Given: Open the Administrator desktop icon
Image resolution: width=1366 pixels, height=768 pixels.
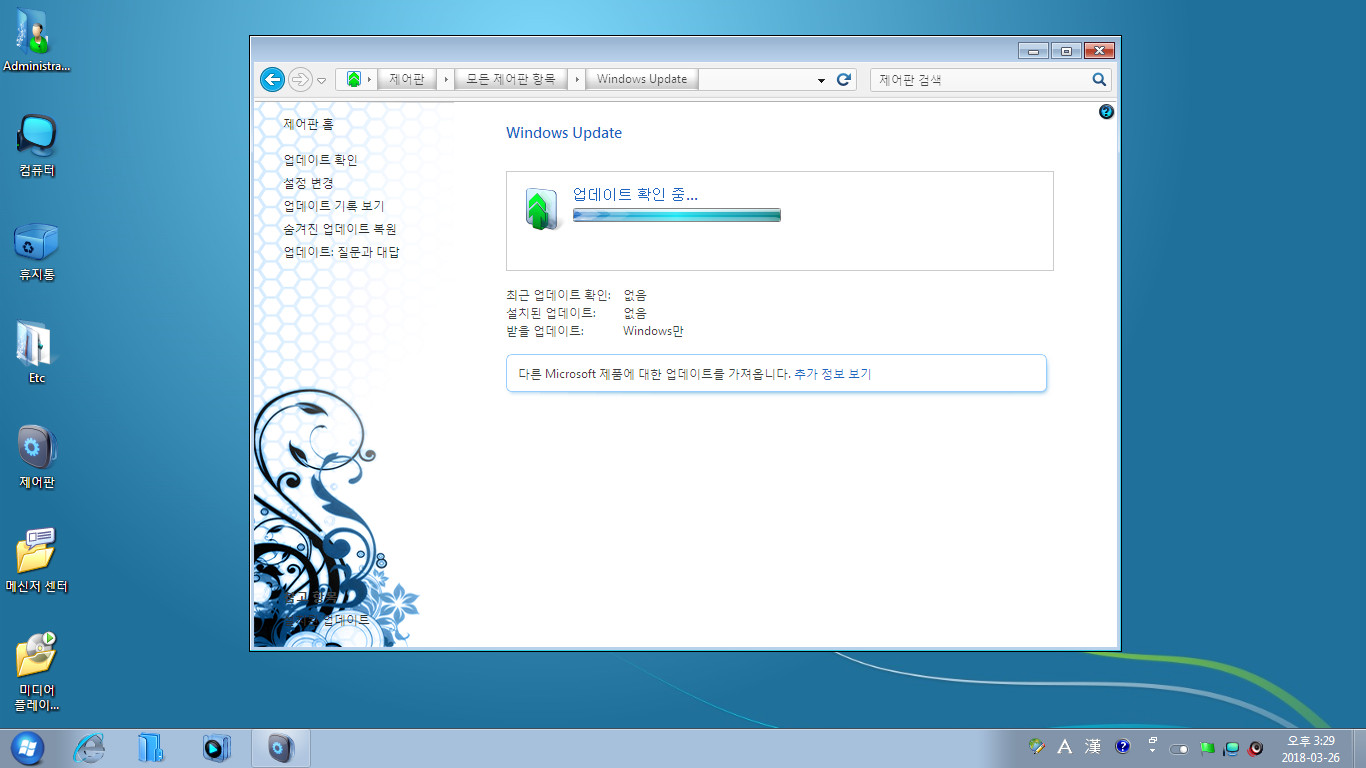Looking at the screenshot, I should point(37,42).
